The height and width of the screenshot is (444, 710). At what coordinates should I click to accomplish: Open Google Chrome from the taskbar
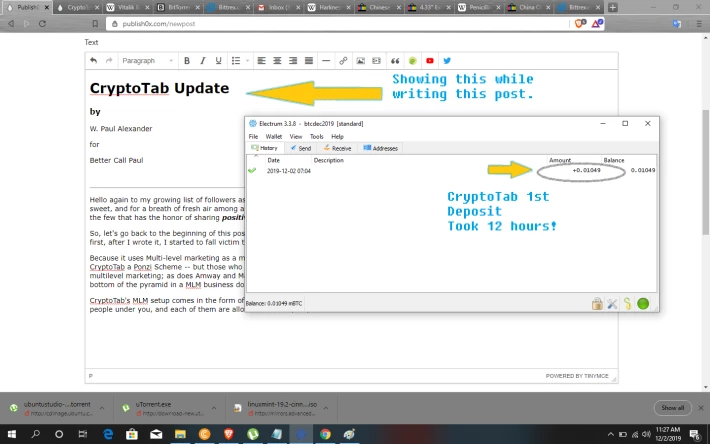click(x=325, y=434)
